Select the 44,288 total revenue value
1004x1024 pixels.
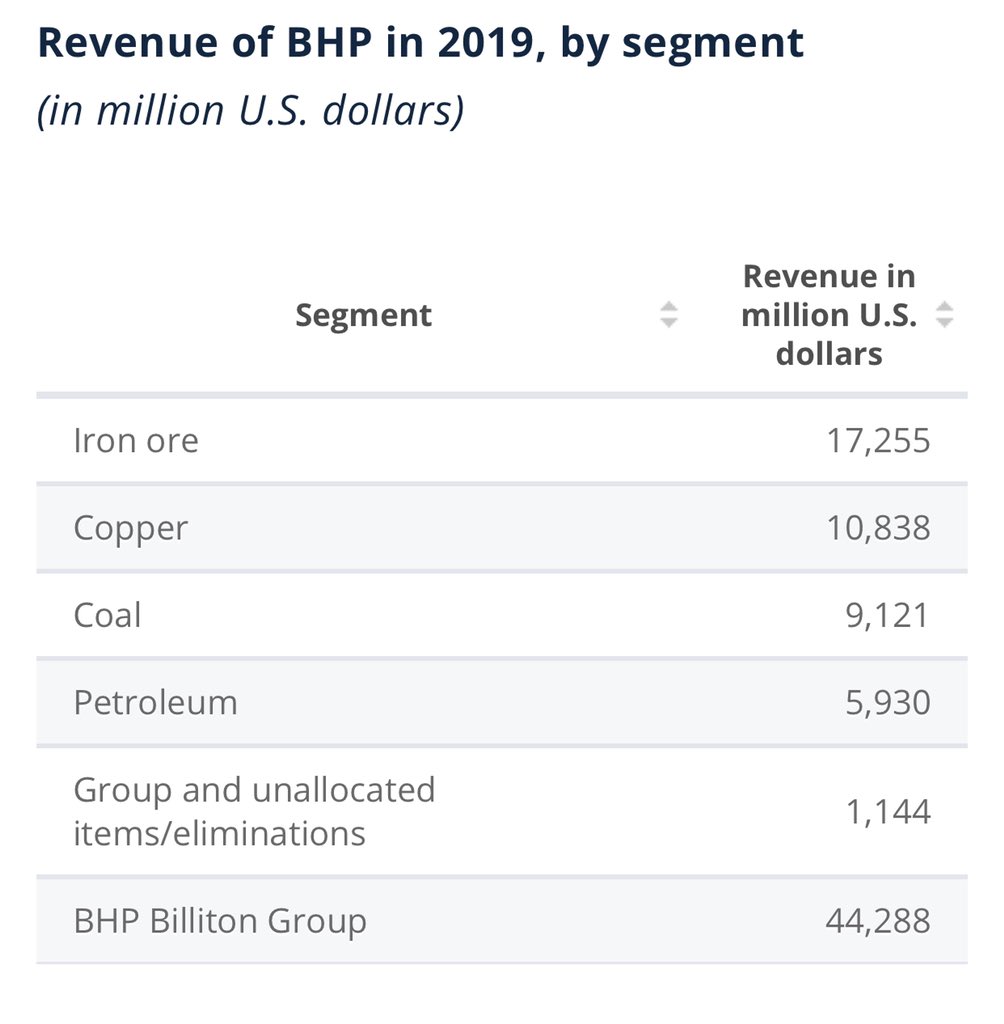878,921
